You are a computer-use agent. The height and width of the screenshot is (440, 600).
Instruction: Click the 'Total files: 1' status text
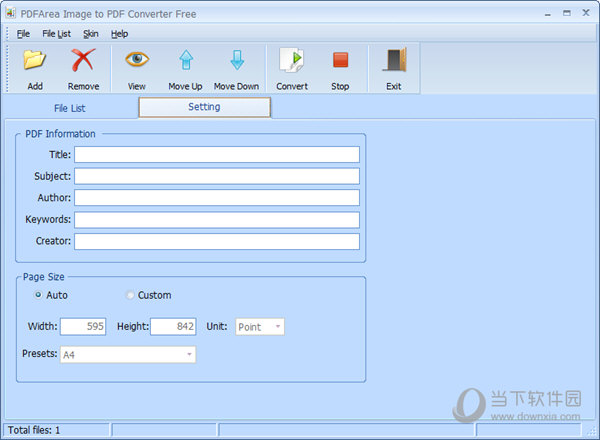tap(34, 430)
